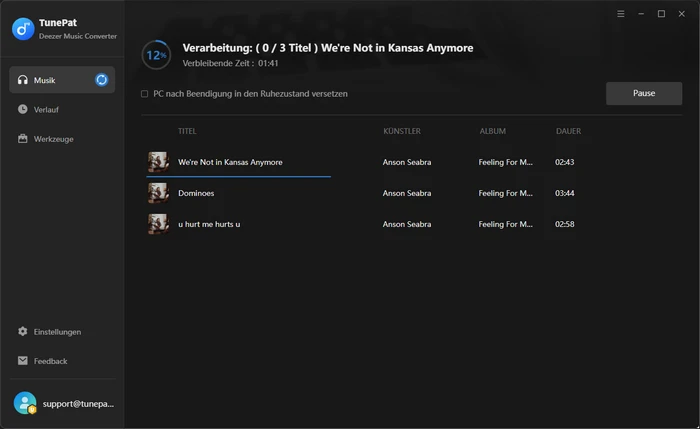Viewport: 700px width, 429px height.
Task: Click the KÜNSTLER column header
Action: (402, 131)
